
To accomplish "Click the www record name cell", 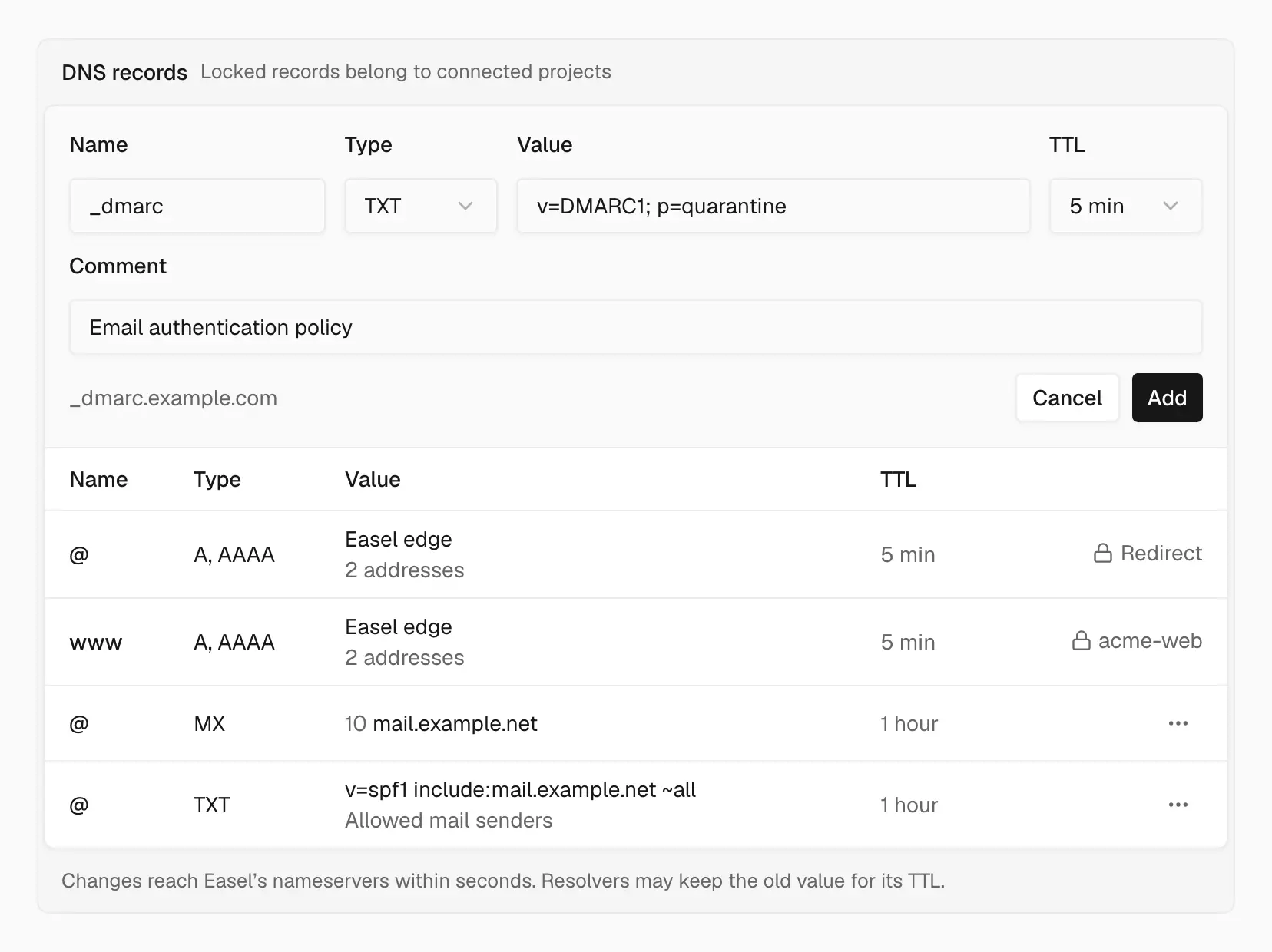I will click(x=96, y=643).
